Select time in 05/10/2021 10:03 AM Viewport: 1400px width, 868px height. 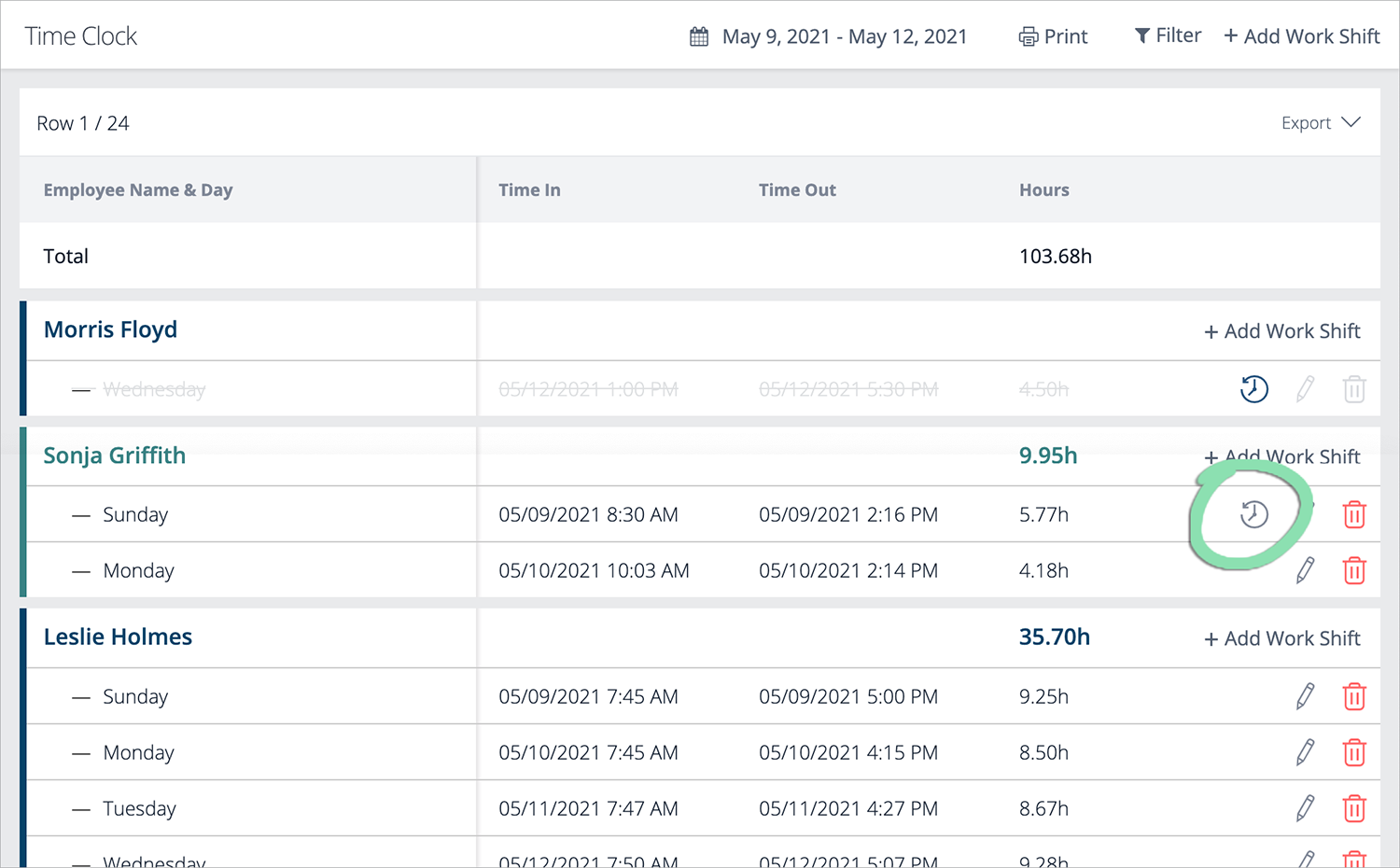pyautogui.click(x=594, y=570)
